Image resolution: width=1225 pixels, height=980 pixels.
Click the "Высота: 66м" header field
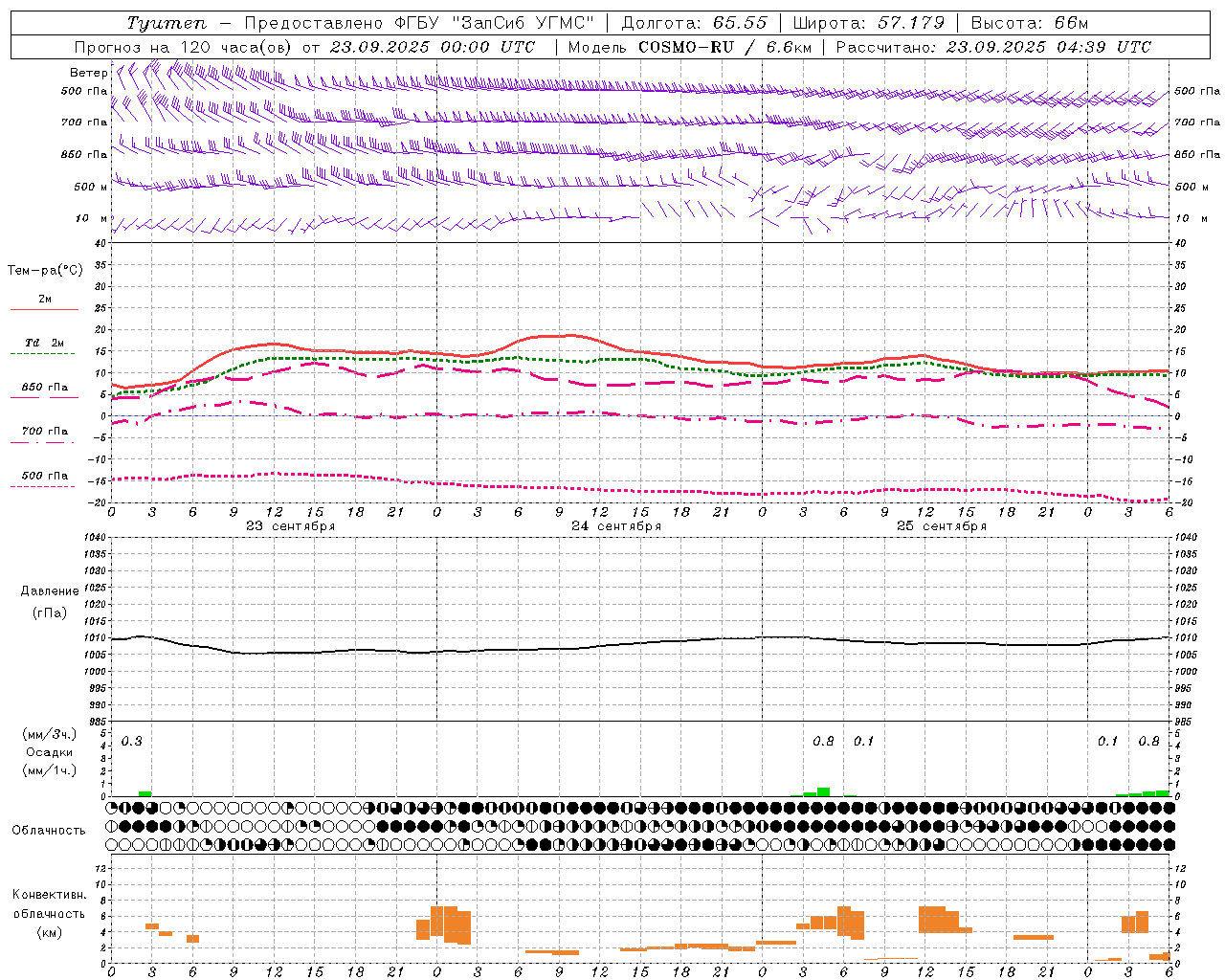click(1029, 23)
